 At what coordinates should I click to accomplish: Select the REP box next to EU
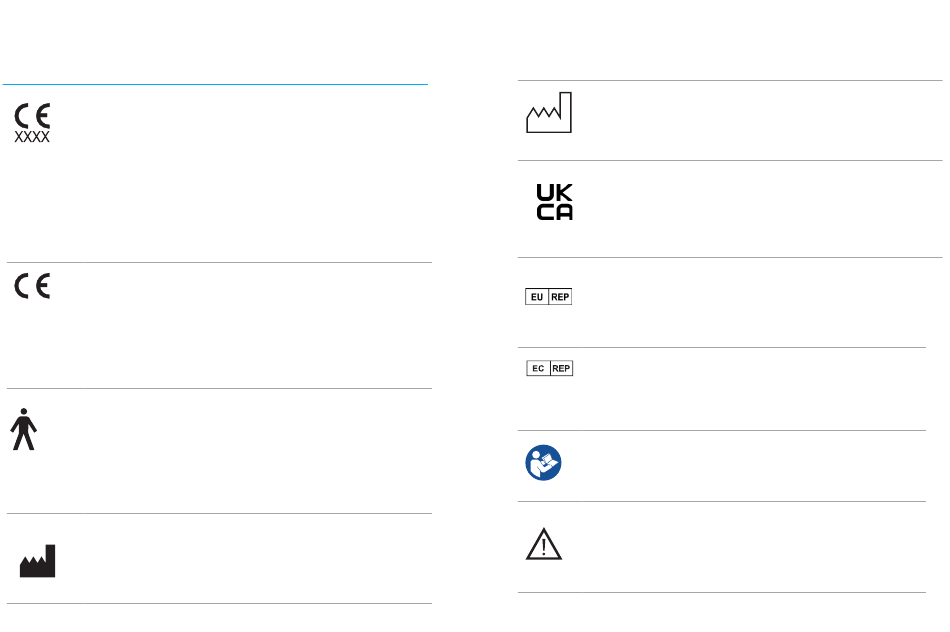click(x=560, y=297)
